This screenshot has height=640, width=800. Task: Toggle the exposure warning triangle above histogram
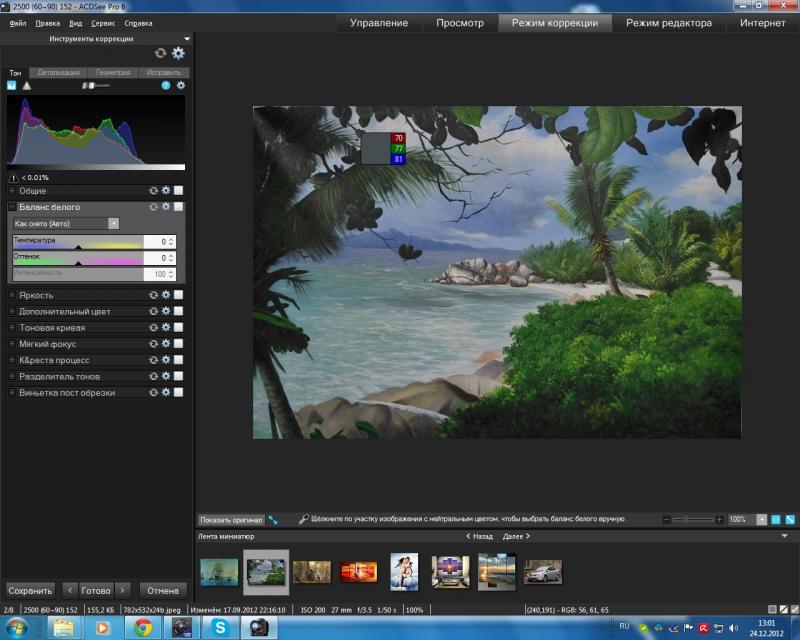click(x=27, y=86)
